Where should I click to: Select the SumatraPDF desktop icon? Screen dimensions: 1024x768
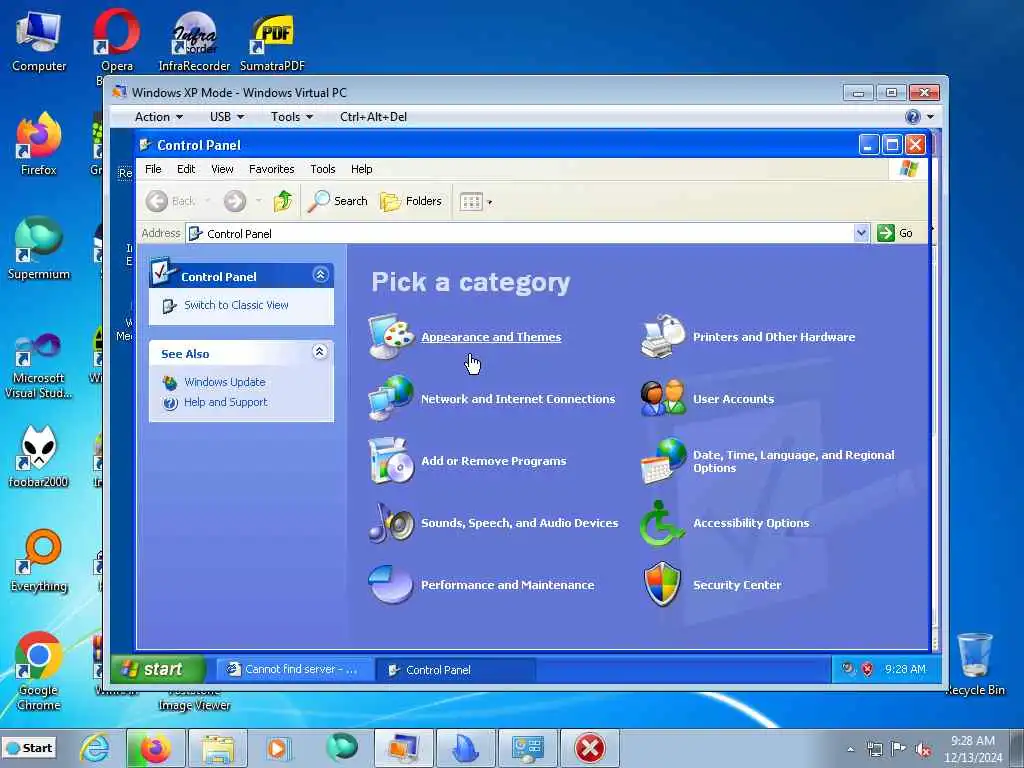(272, 40)
